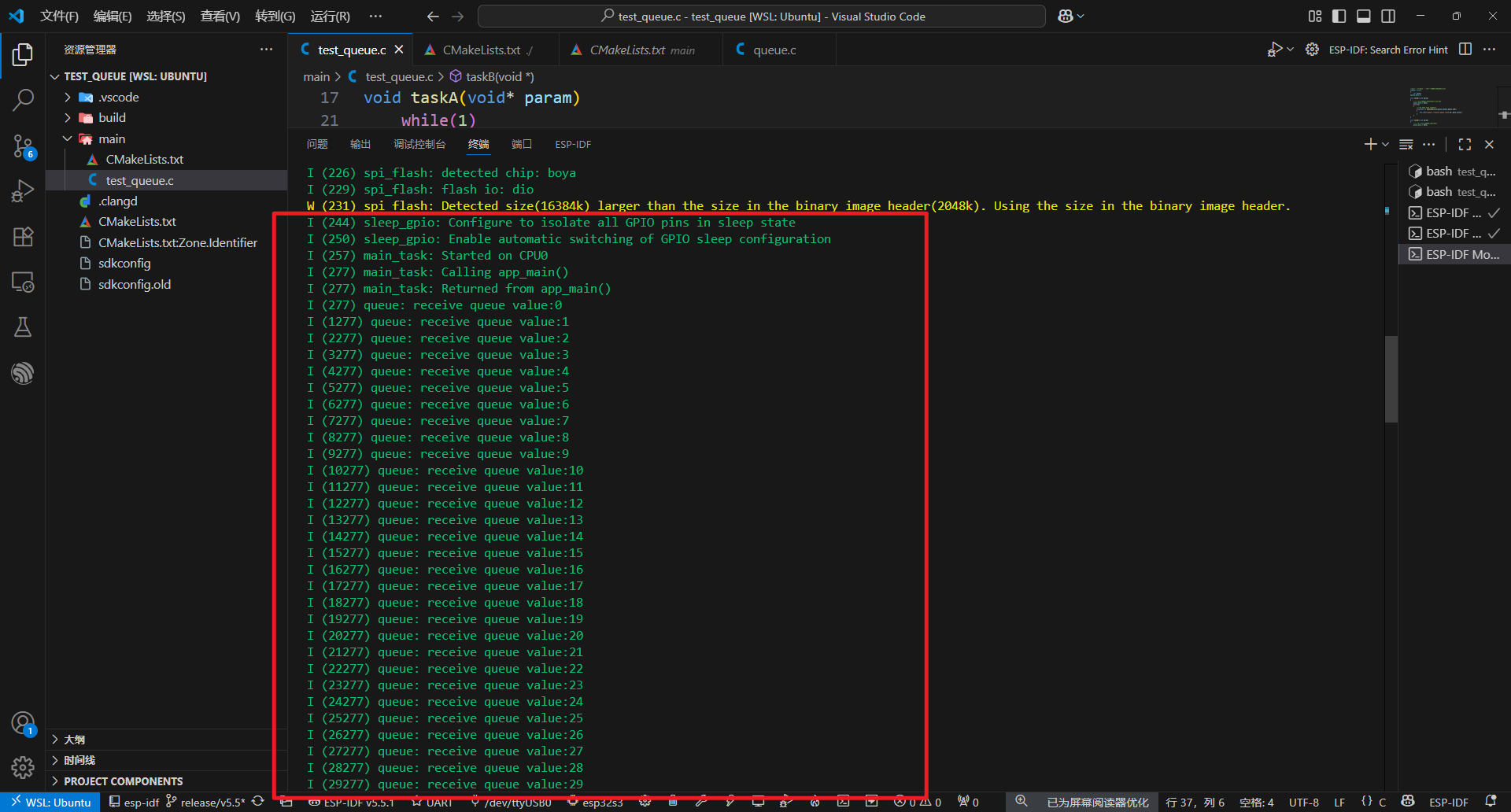The image size is (1511, 812).
Task: Open Accounts menu in activity bar
Action: (23, 723)
